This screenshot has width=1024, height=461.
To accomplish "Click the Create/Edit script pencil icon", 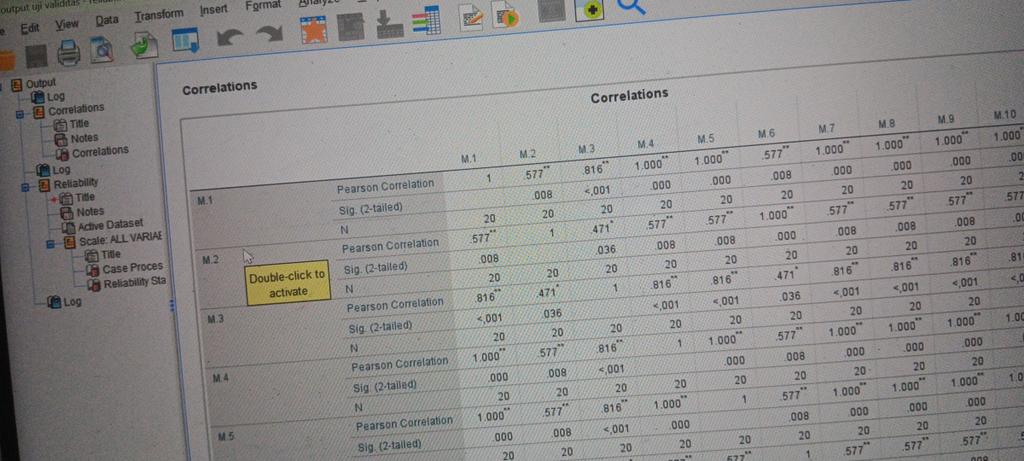I will (x=470, y=18).
